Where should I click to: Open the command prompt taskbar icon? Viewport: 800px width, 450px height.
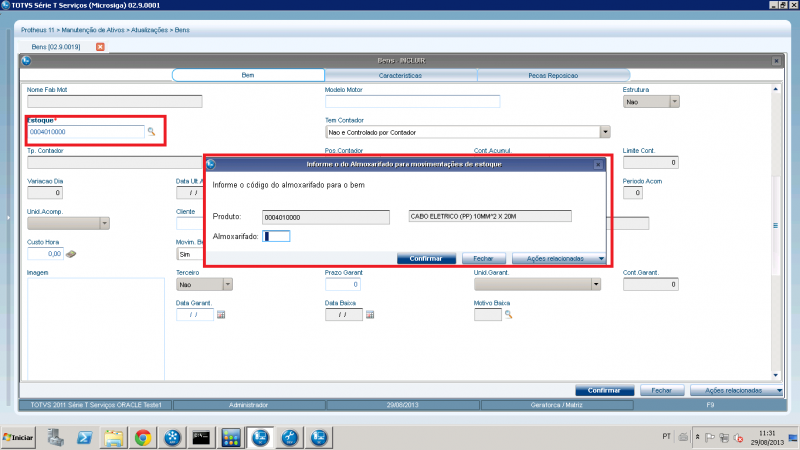(201, 437)
